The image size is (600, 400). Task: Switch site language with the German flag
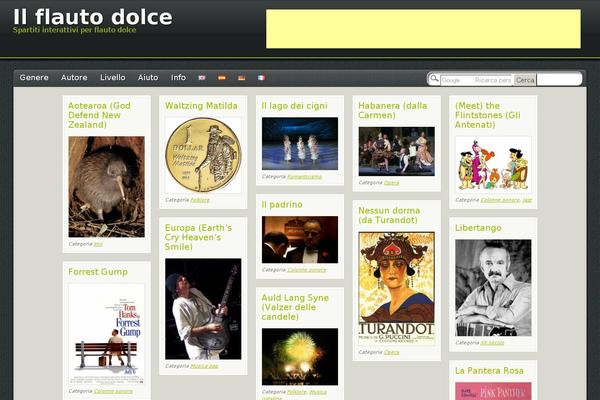[241, 78]
